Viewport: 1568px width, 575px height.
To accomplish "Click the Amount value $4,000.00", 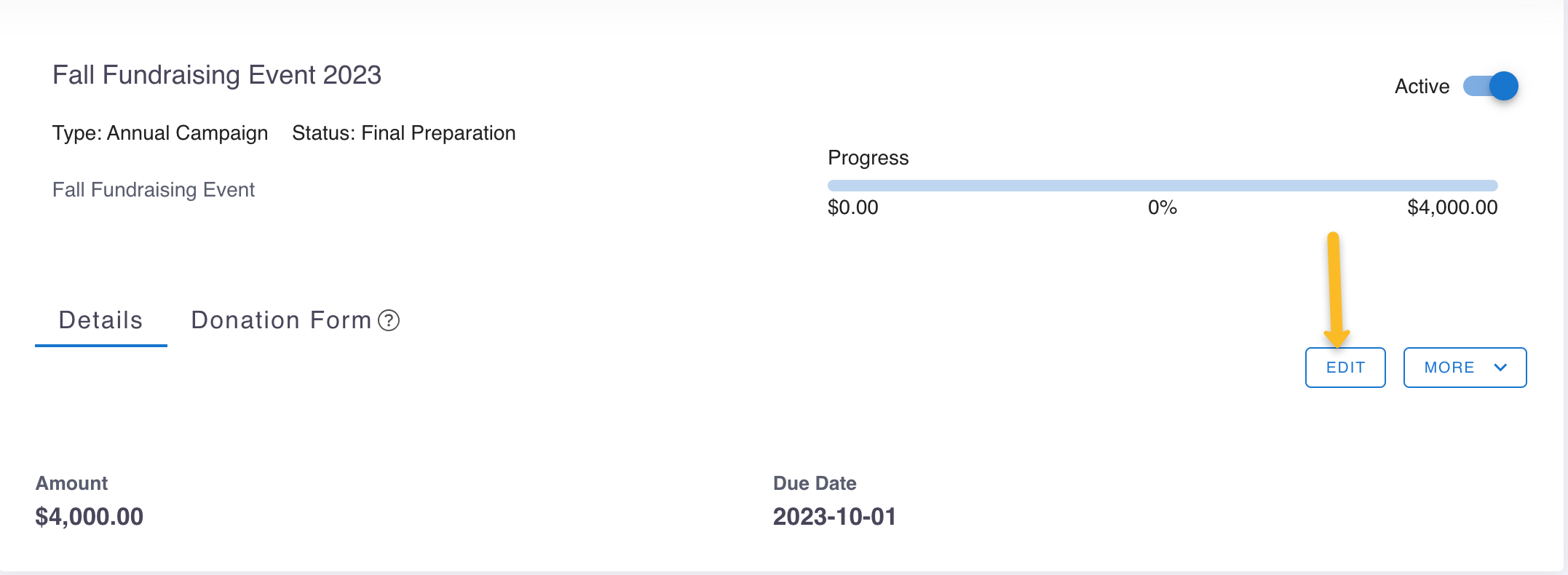I will point(90,517).
